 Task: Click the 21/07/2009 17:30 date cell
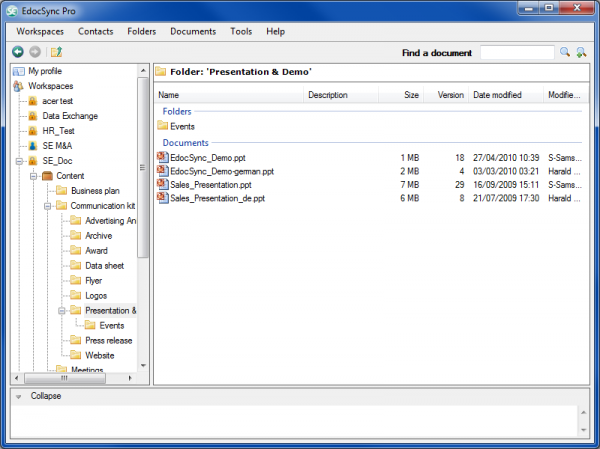click(x=506, y=198)
